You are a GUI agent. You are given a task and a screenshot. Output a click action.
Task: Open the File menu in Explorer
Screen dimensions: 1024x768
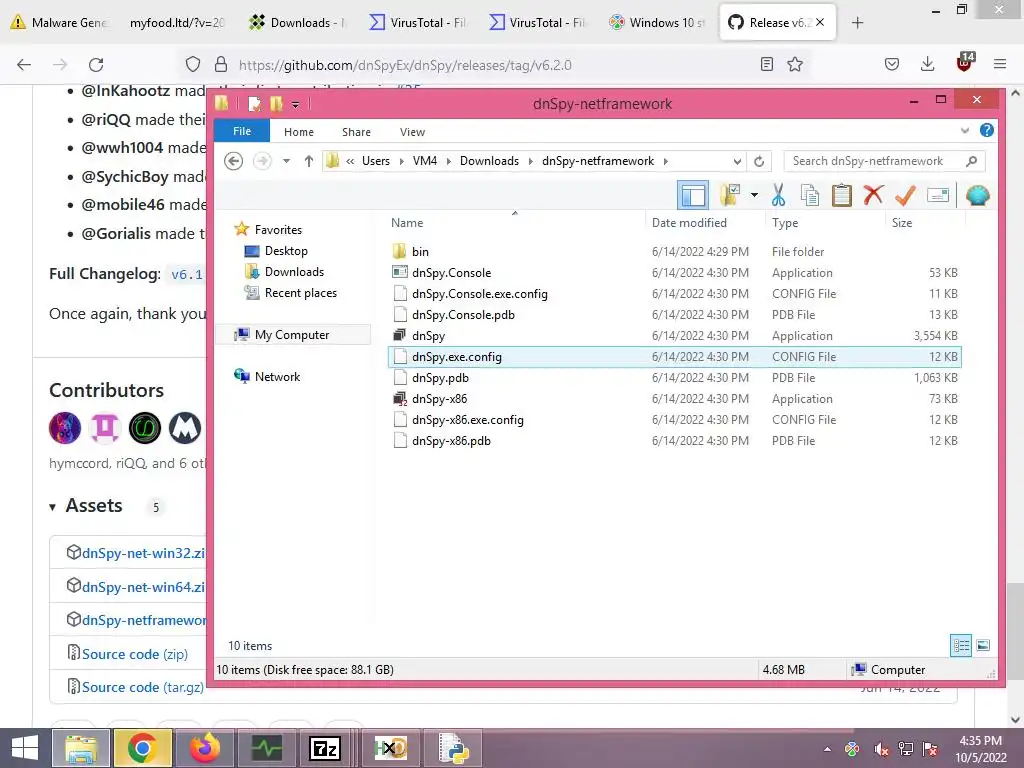pos(242,131)
